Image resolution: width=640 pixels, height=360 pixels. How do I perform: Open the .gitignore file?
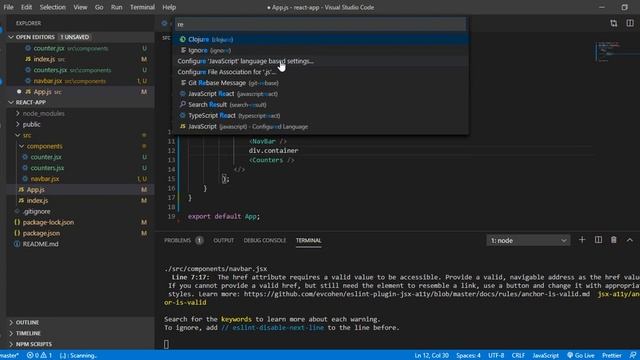pyautogui.click(x=80, y=211)
